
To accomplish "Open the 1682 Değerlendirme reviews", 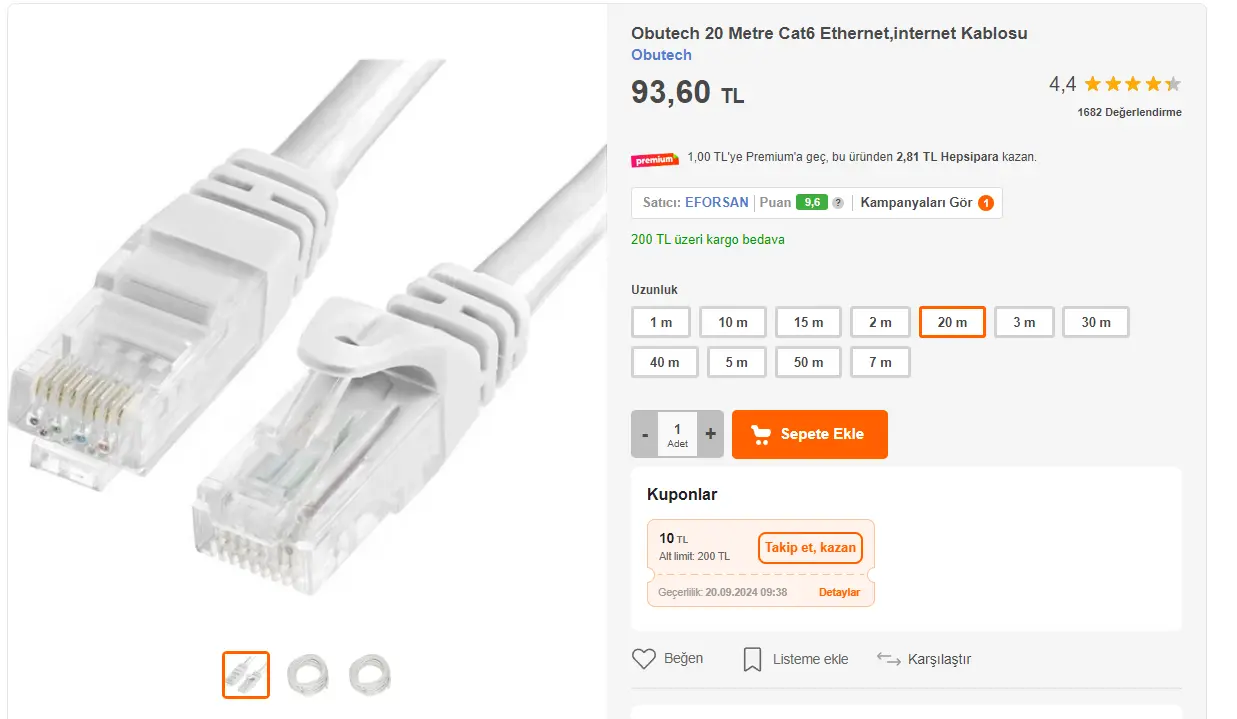I will 1129,112.
